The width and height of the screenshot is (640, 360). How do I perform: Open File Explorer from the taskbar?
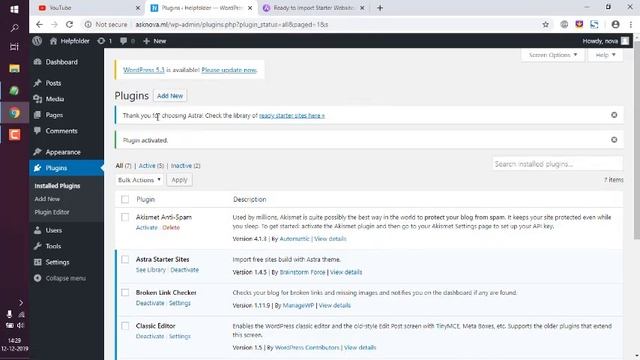point(14,68)
